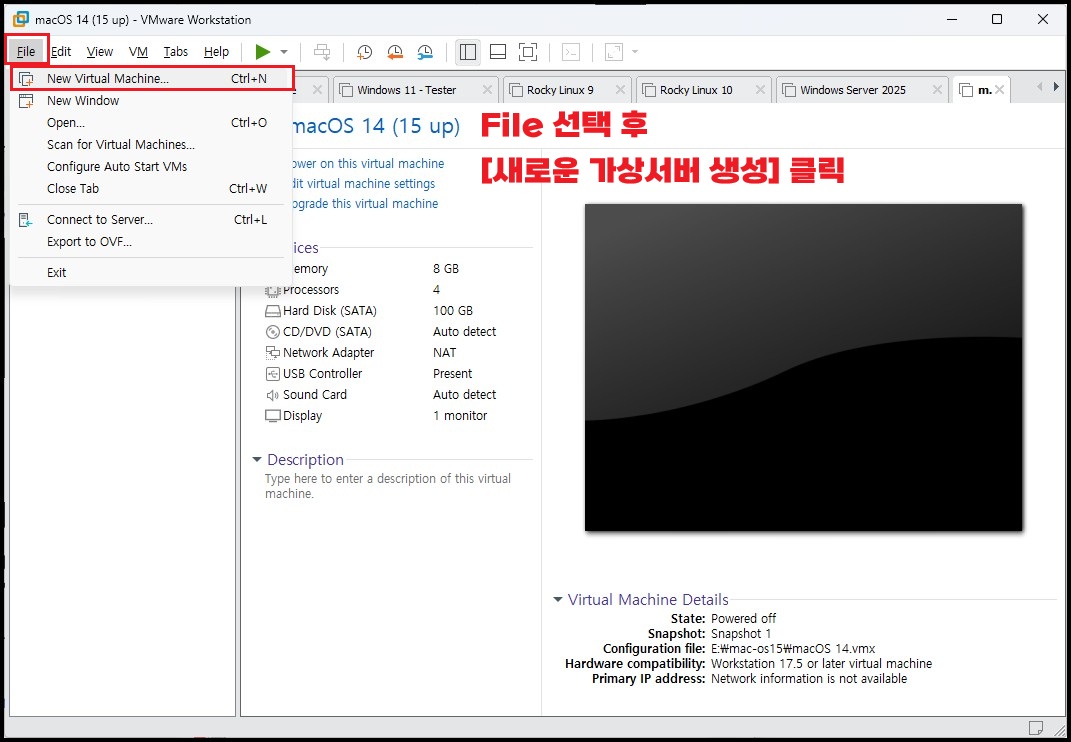
Task: Revert to snapshot using the orange arrow clock icon
Action: click(x=395, y=52)
